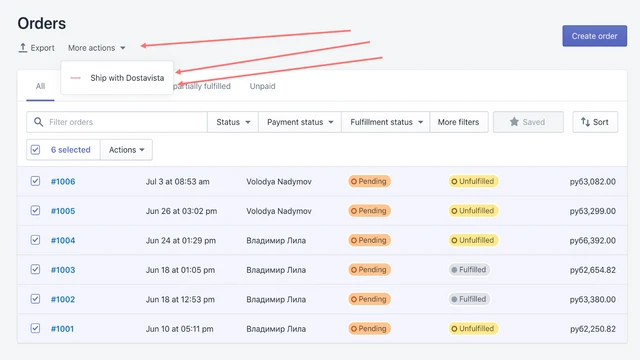
Task: Click date Jun 26 at 03:02 pm
Action: coord(181,211)
